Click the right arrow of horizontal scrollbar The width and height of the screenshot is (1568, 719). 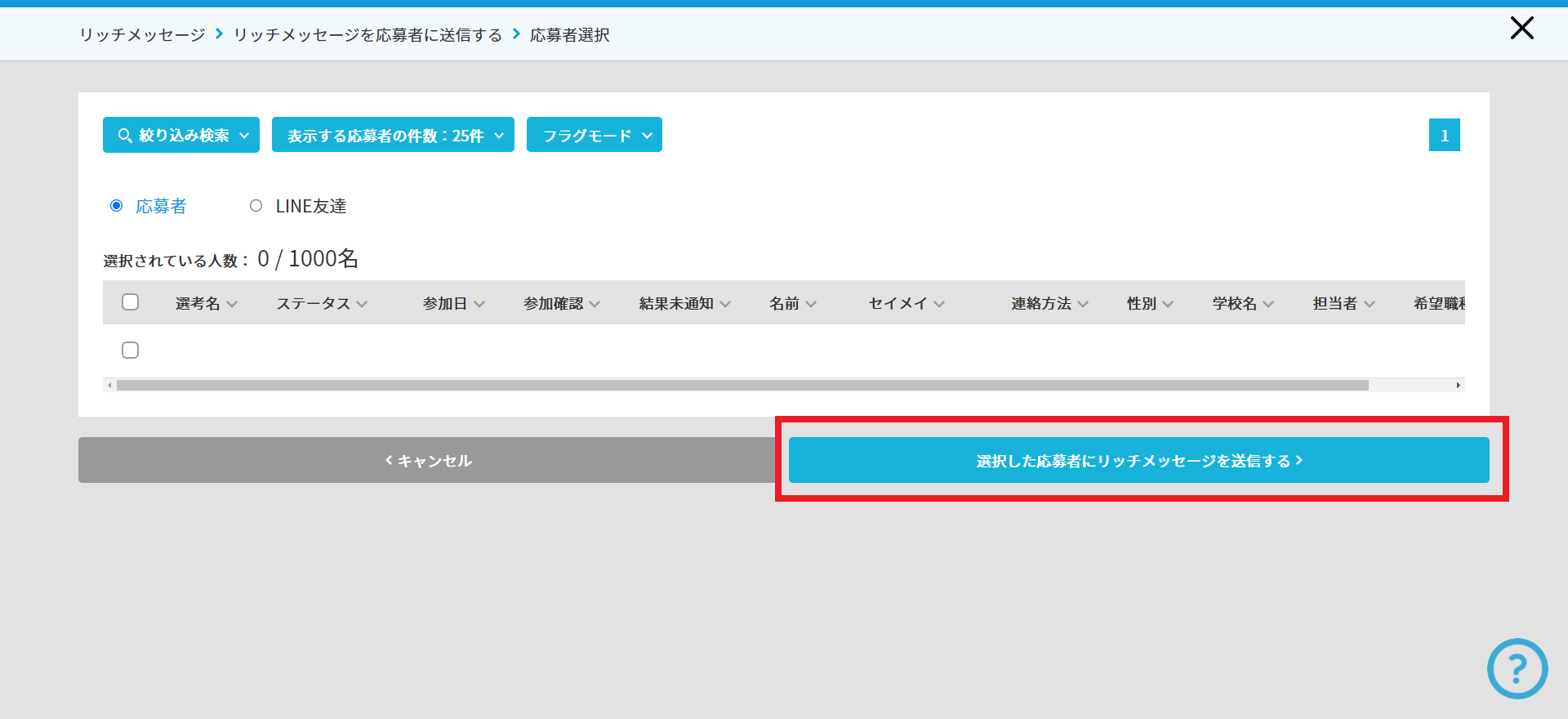(1458, 385)
